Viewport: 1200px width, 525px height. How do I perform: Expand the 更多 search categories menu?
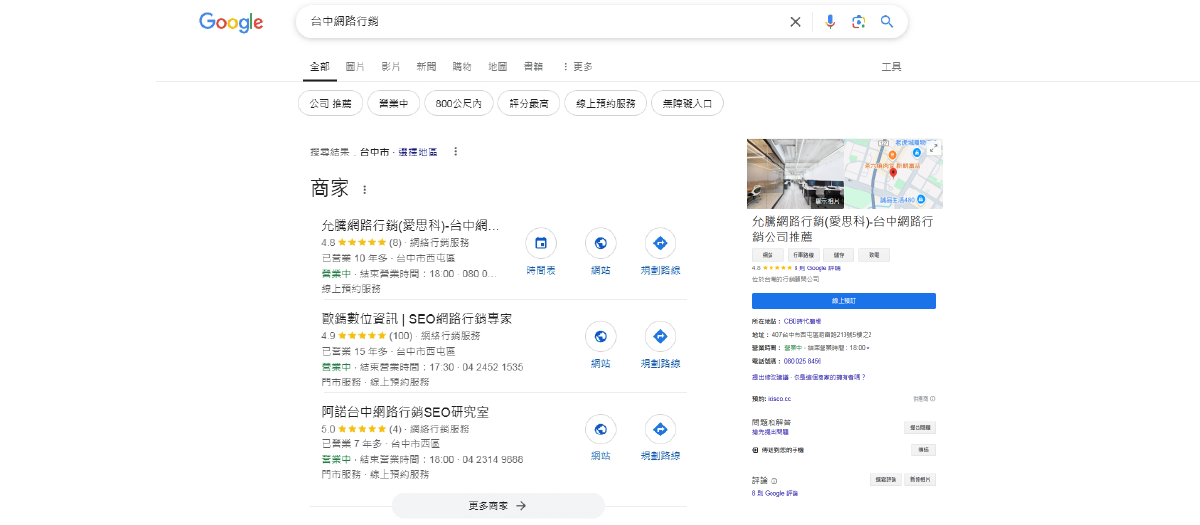[577, 67]
